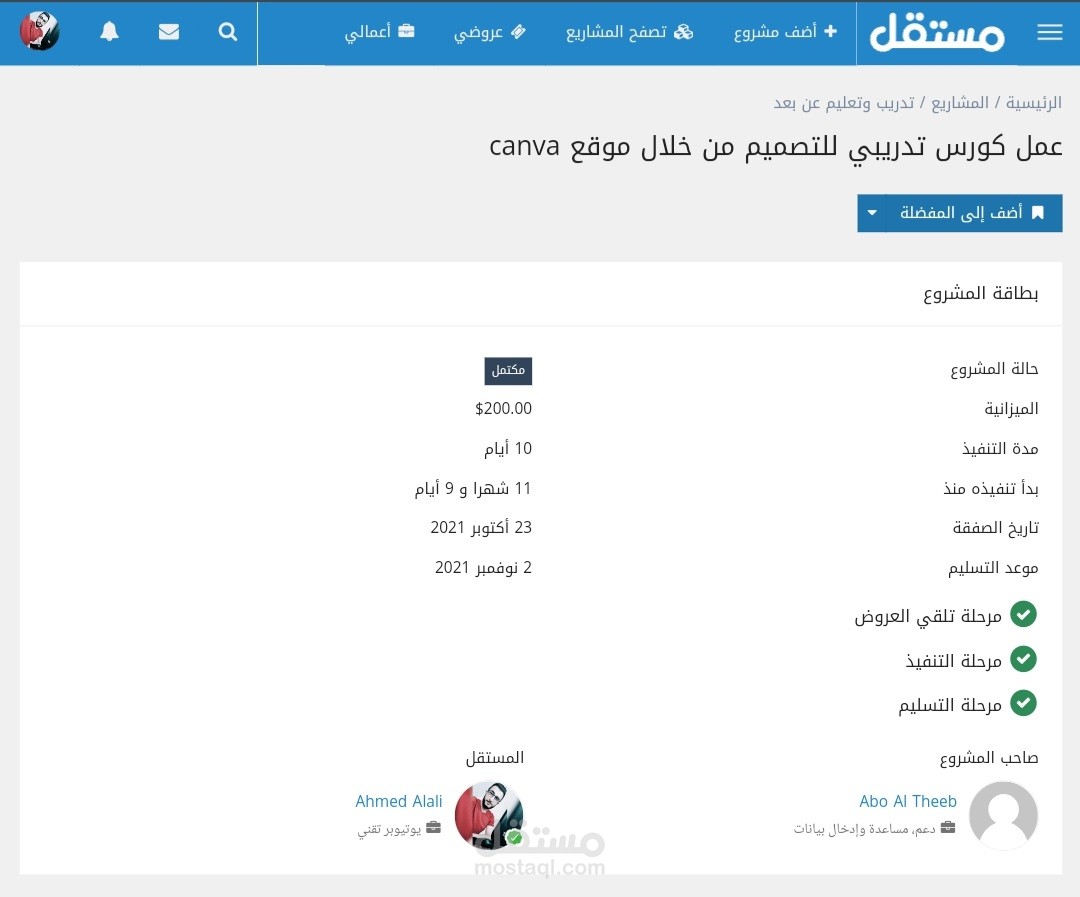Open the messages envelope icon
1080x897 pixels.
[169, 32]
